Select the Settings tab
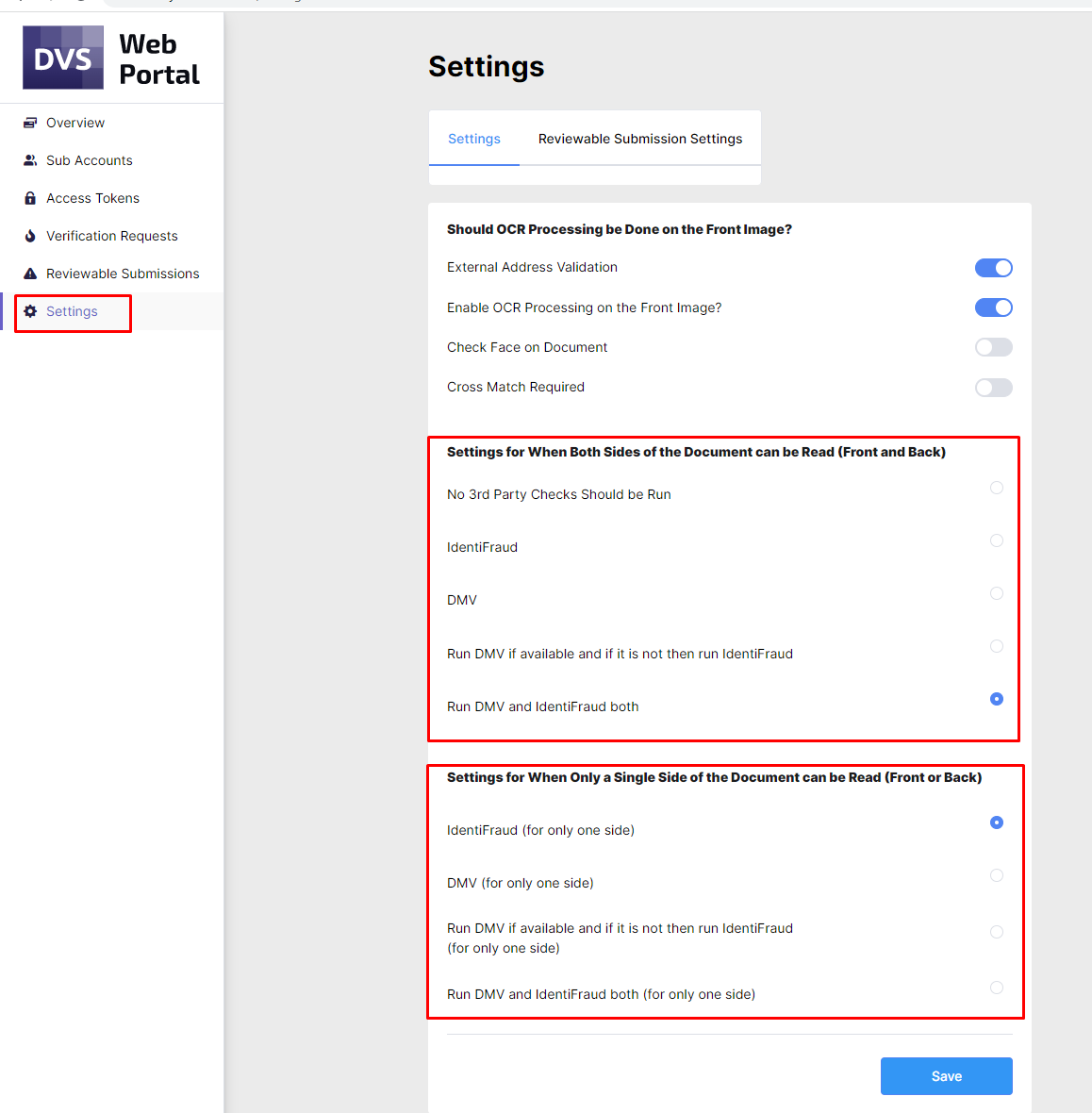1092x1113 pixels. [474, 139]
